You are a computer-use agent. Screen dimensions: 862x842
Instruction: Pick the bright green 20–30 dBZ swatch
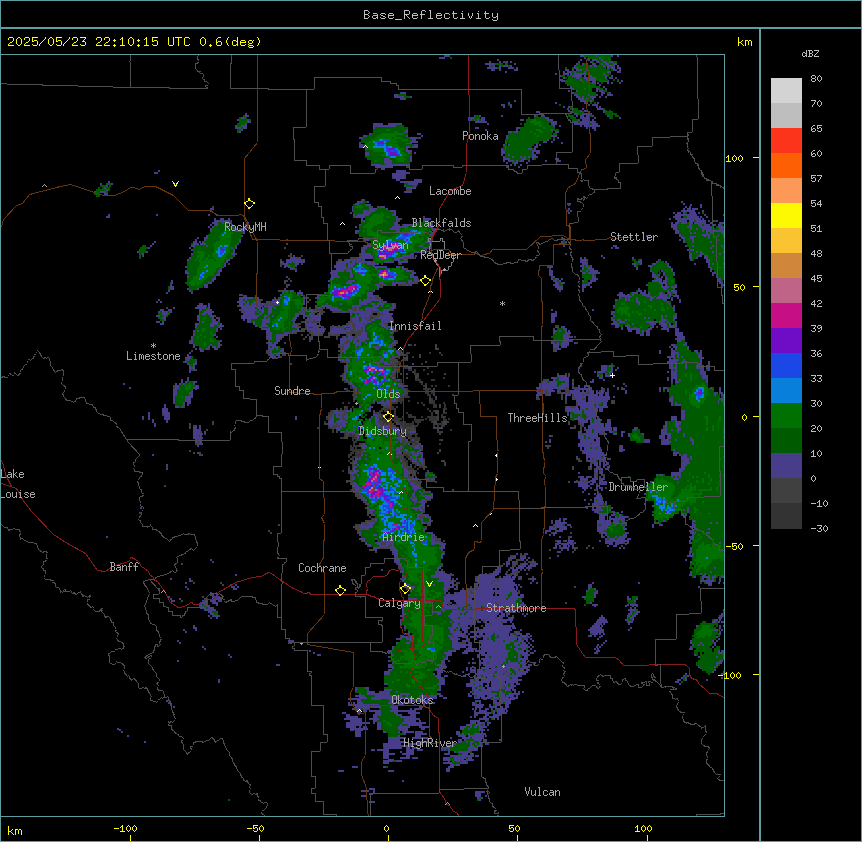tap(786, 416)
